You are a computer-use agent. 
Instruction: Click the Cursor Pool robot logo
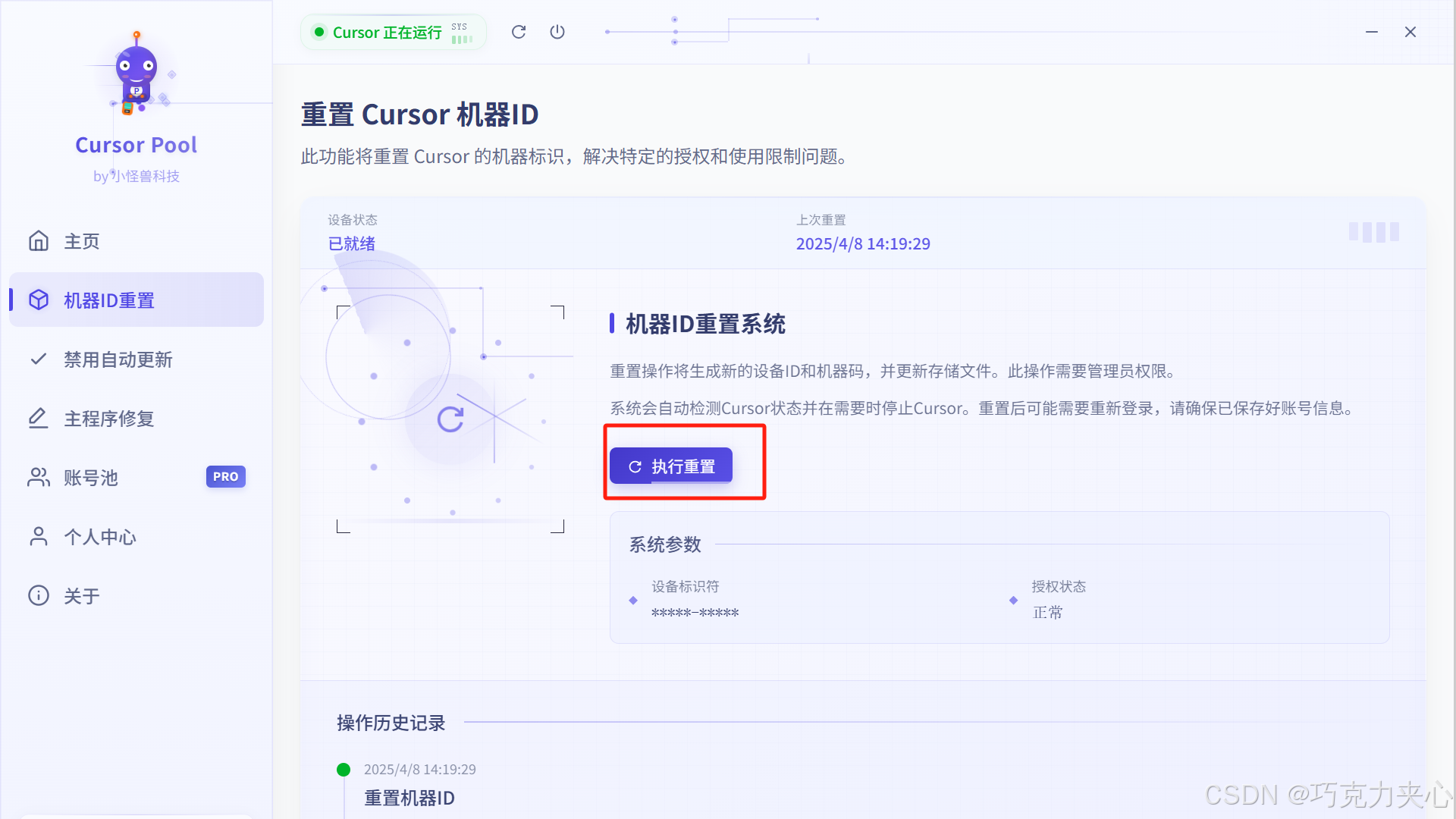136,74
